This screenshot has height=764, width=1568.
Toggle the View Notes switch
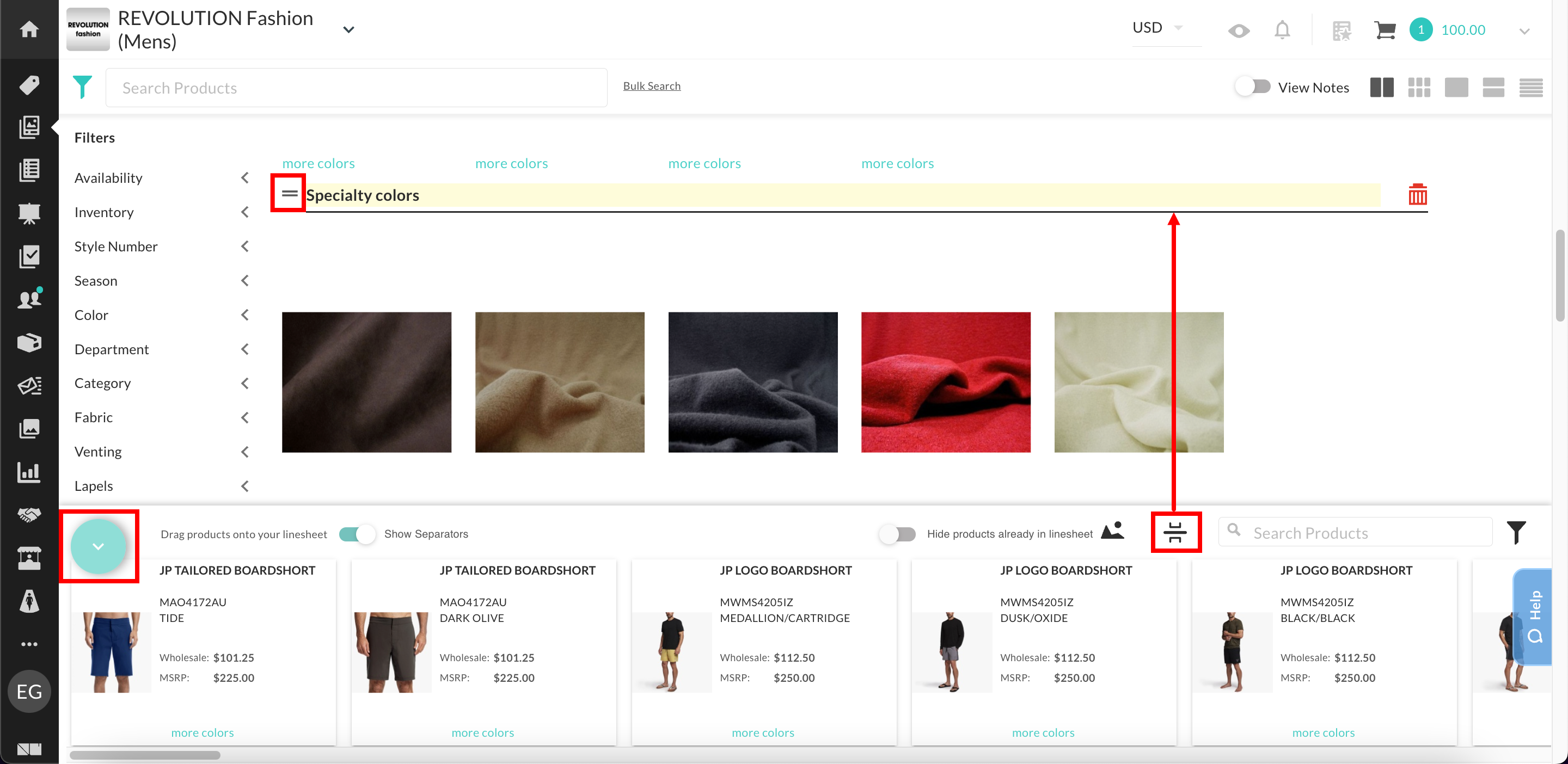(1253, 87)
